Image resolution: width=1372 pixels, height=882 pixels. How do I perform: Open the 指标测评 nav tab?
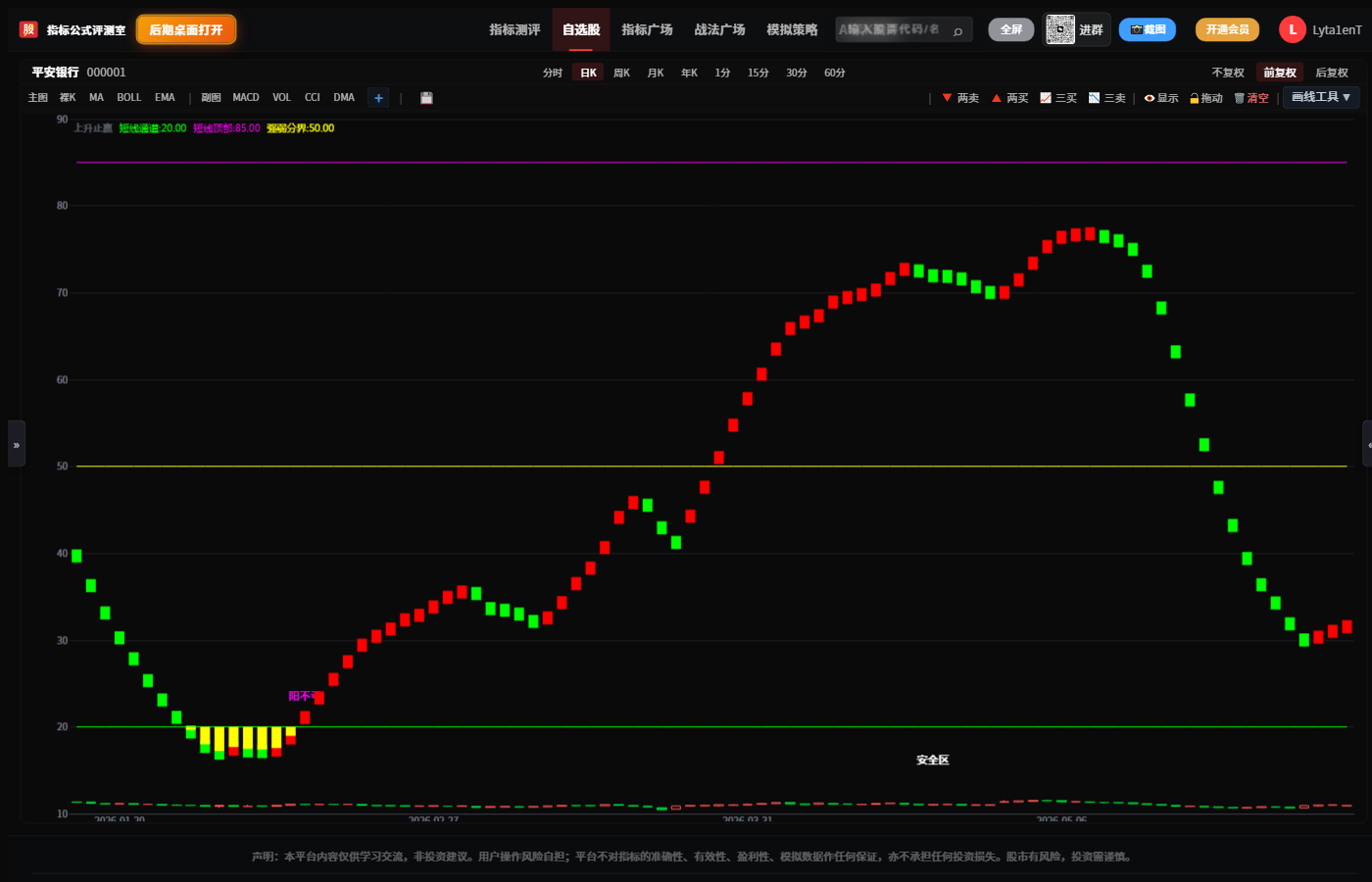(x=514, y=29)
